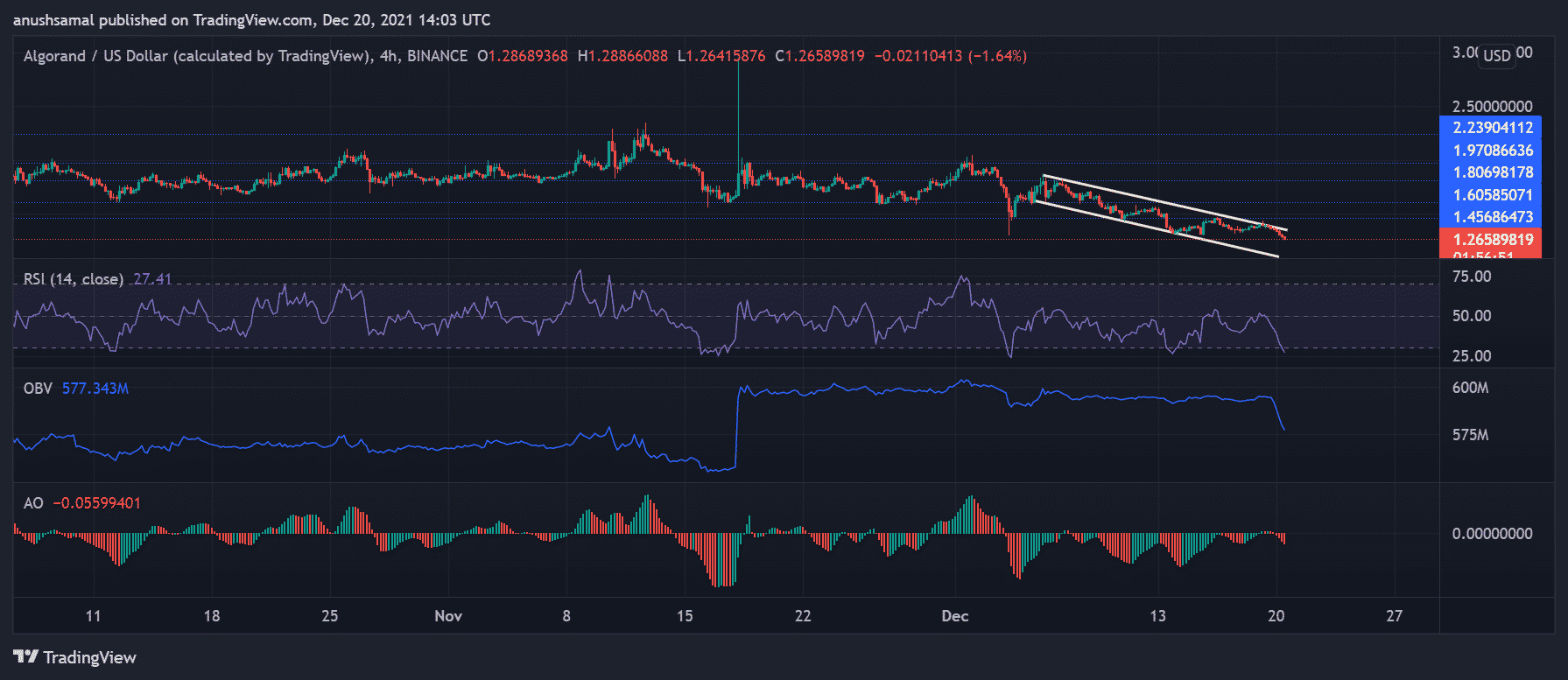This screenshot has height=680, width=1568.
Task: Open the USD currency selector
Action: click(x=1496, y=55)
